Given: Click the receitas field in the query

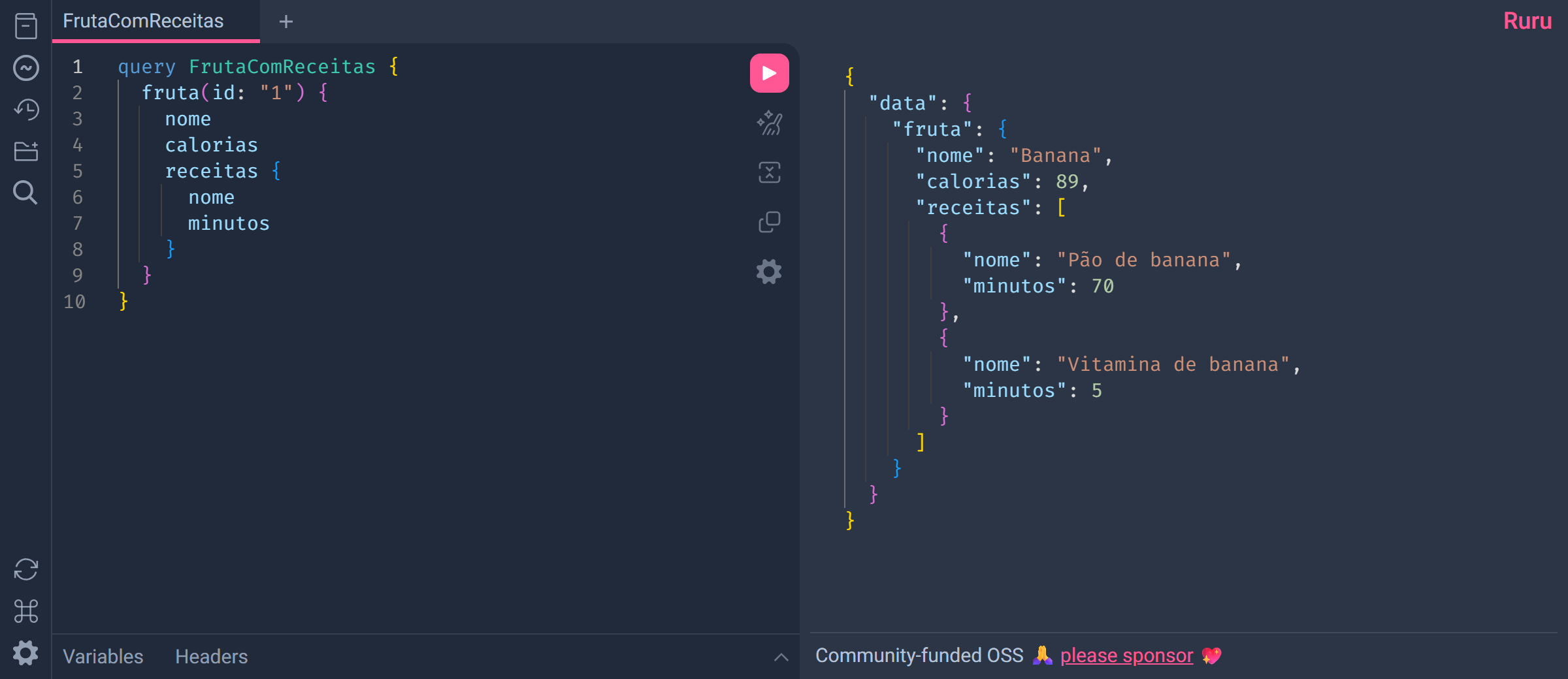Looking at the screenshot, I should click(x=211, y=171).
